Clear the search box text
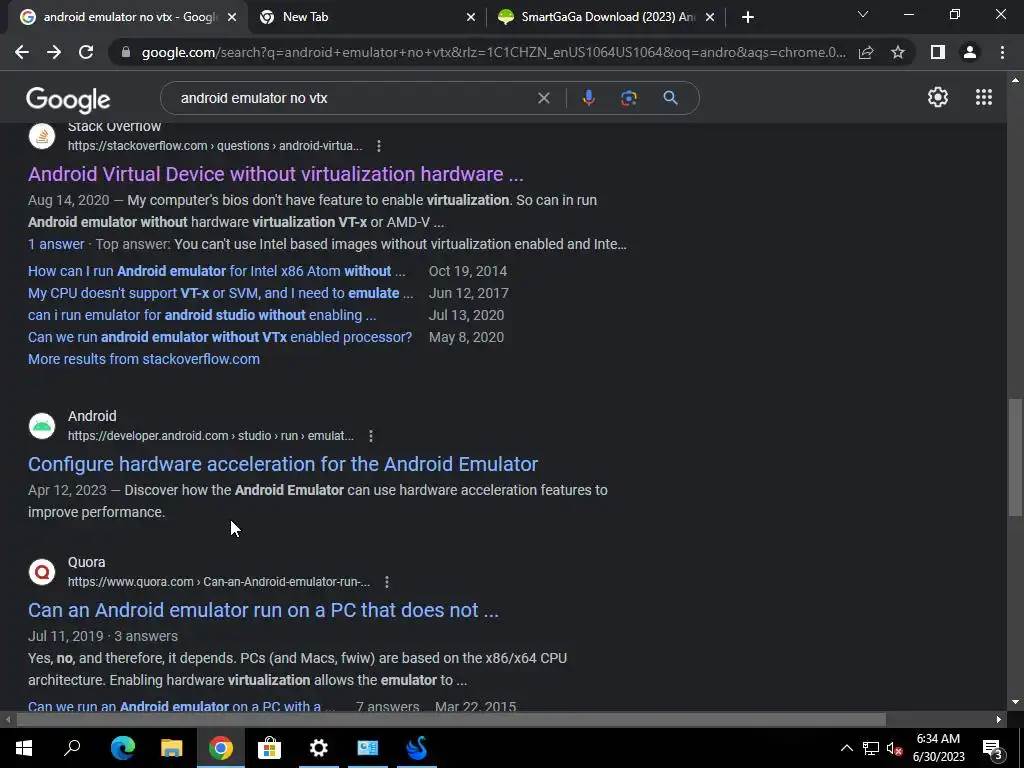1024x768 pixels. click(x=543, y=98)
